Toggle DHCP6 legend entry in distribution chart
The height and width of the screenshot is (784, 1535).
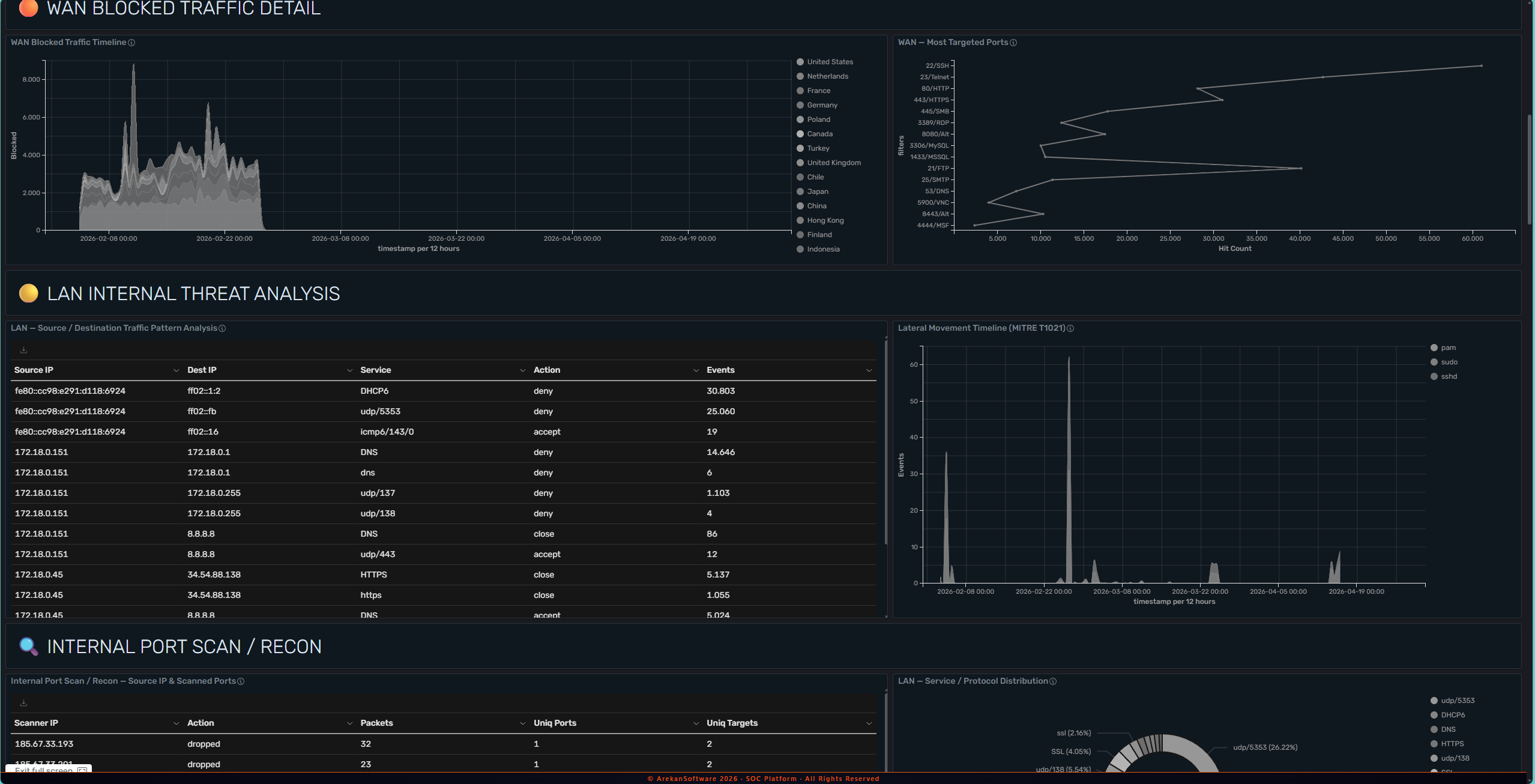tap(1447, 715)
